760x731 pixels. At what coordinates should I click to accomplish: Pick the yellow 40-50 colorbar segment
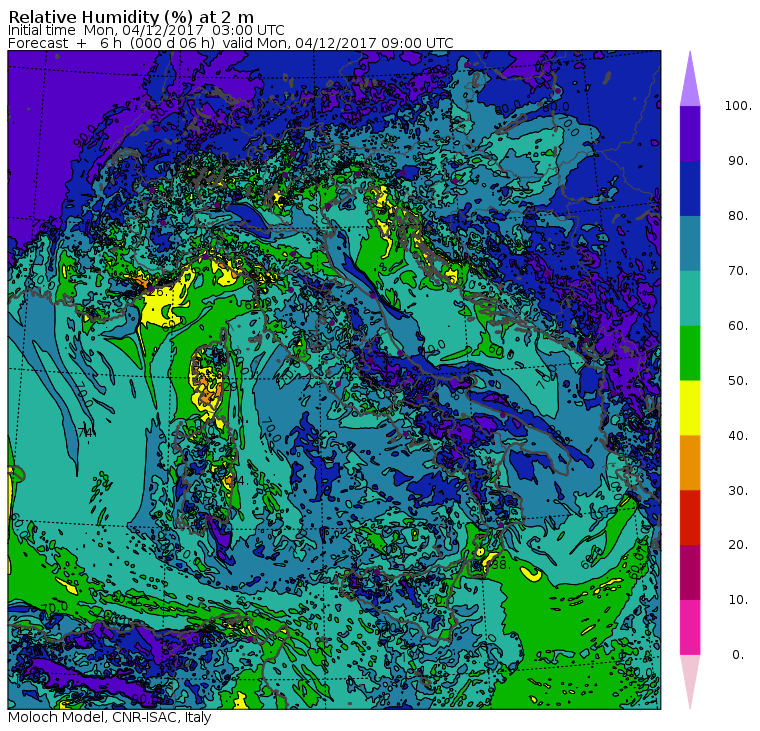tap(690, 408)
